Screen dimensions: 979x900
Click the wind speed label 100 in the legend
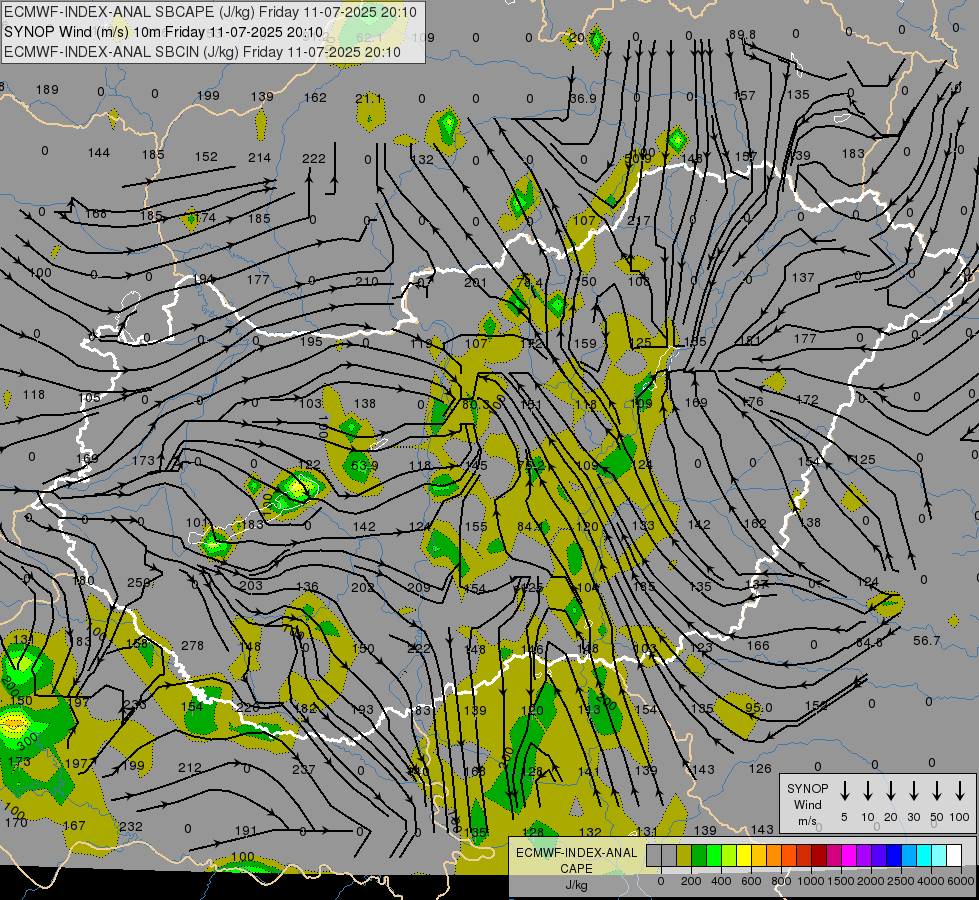click(960, 817)
